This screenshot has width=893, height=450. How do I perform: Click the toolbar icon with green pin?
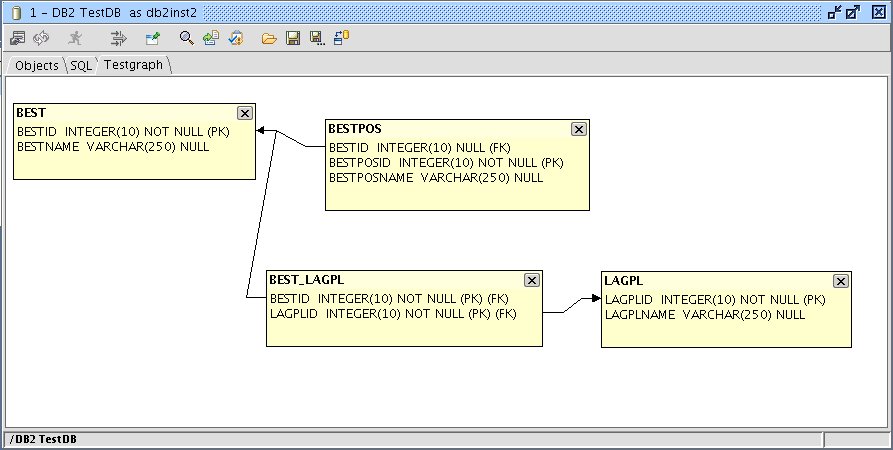coord(152,38)
